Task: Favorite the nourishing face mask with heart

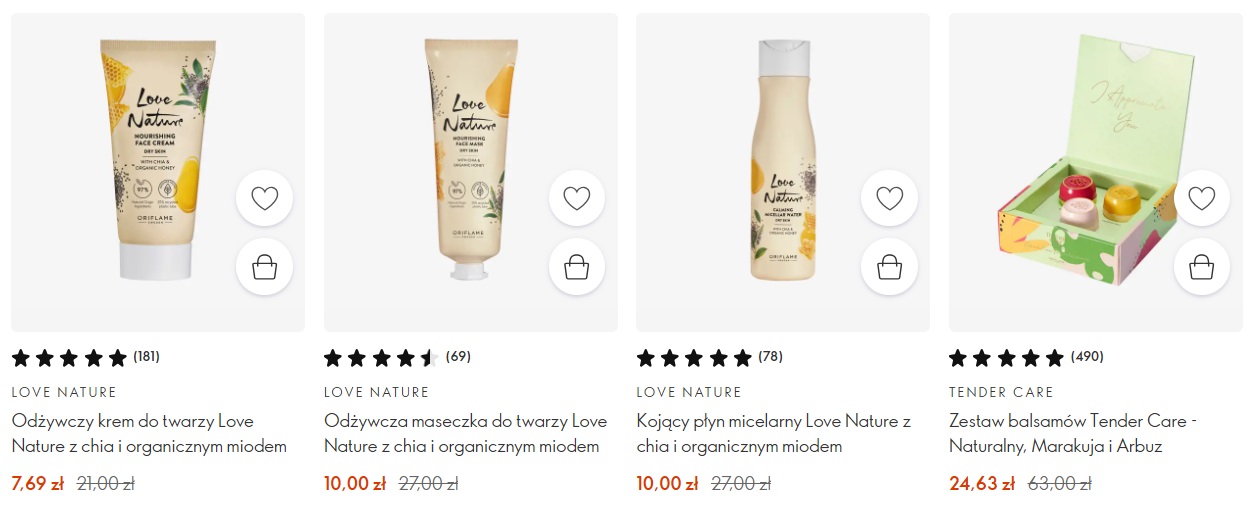Action: pyautogui.click(x=577, y=198)
